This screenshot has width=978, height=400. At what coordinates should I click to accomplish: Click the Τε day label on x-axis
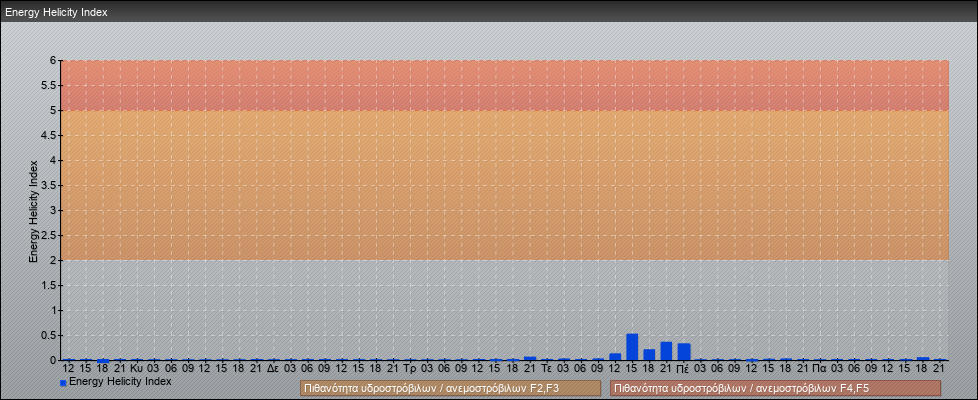[546, 369]
